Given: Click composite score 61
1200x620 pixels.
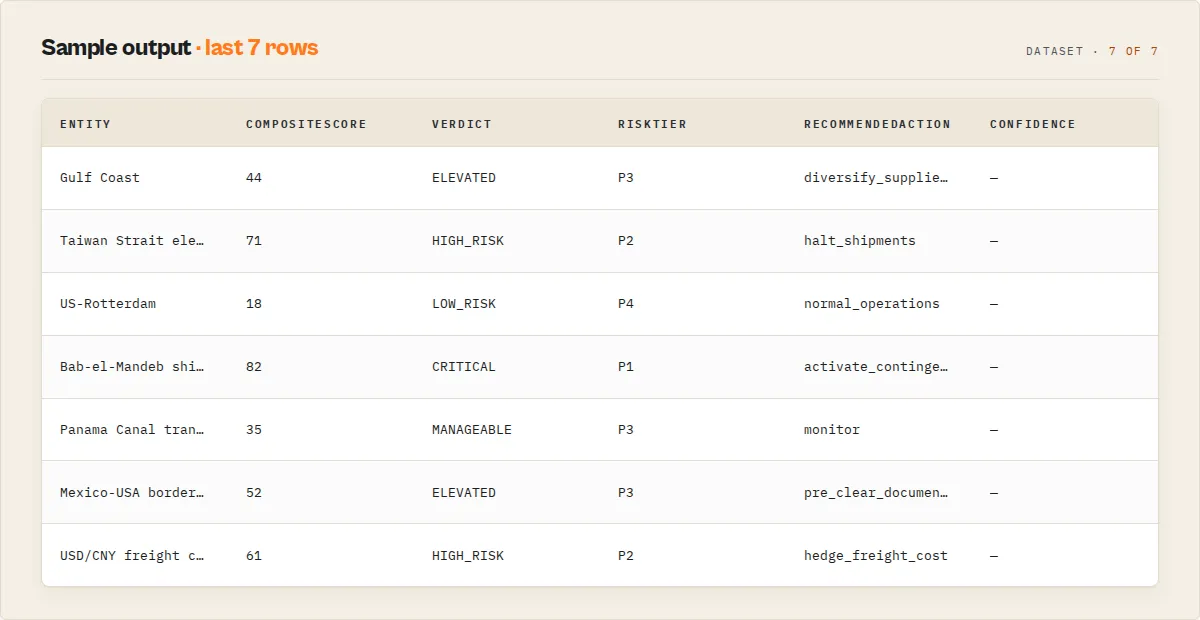Looking at the screenshot, I should click(x=254, y=556).
